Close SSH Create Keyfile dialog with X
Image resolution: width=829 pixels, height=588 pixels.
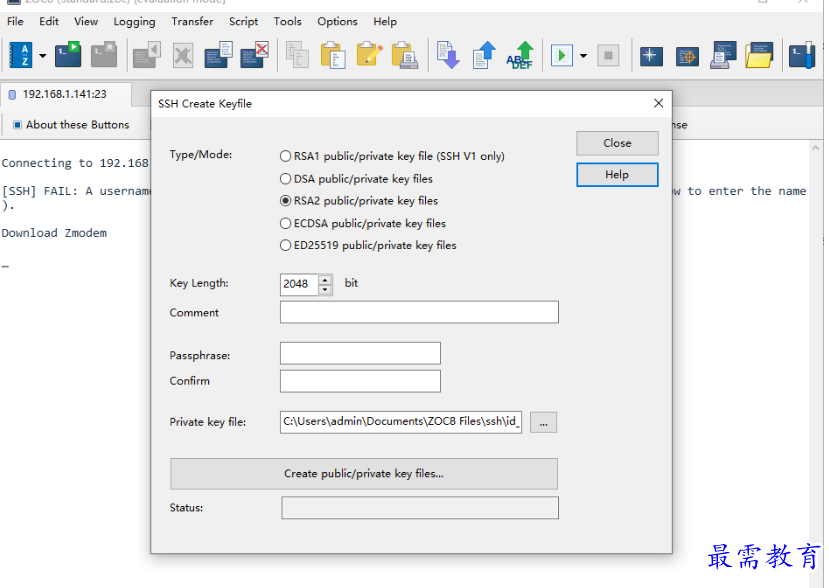click(658, 103)
